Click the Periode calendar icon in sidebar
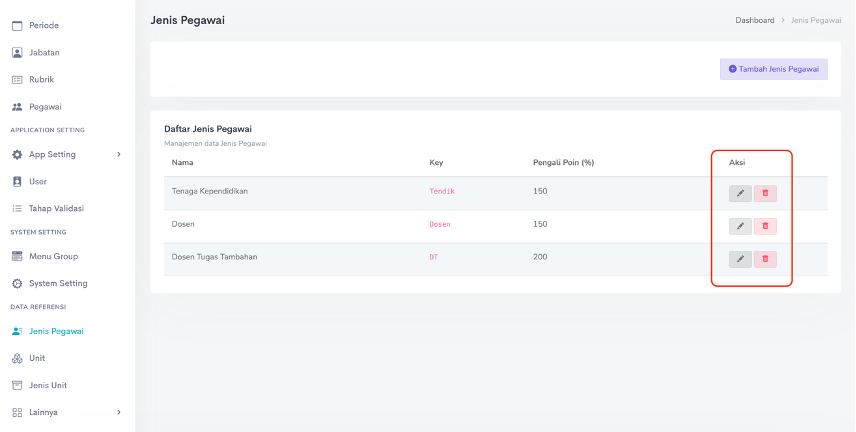Screen dimensions: 856x432 coord(17,25)
